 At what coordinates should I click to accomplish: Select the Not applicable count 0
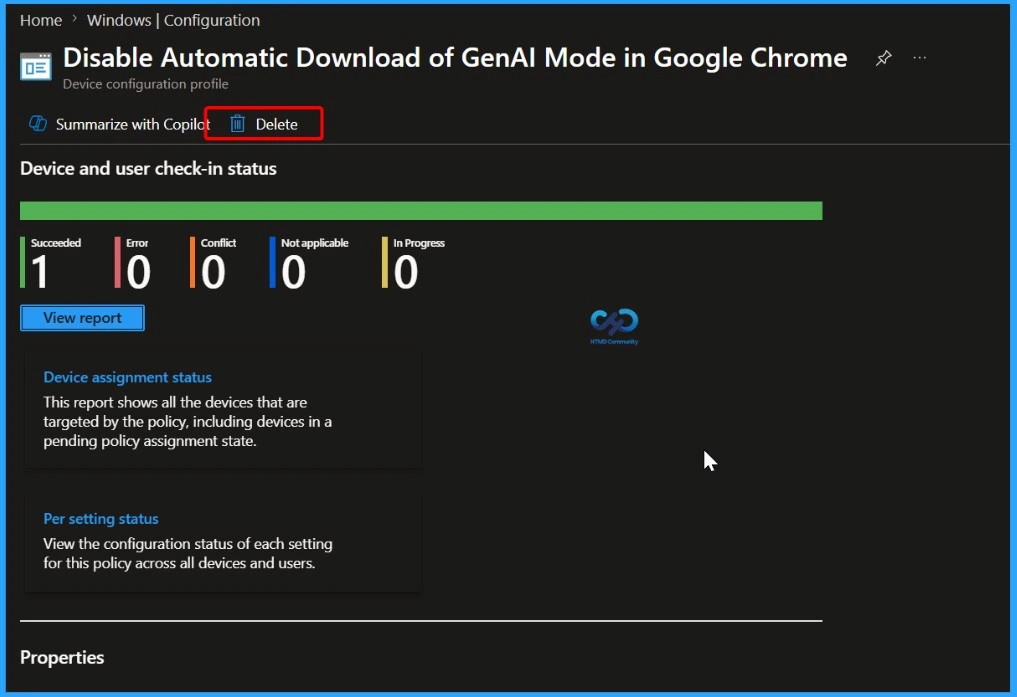293,272
